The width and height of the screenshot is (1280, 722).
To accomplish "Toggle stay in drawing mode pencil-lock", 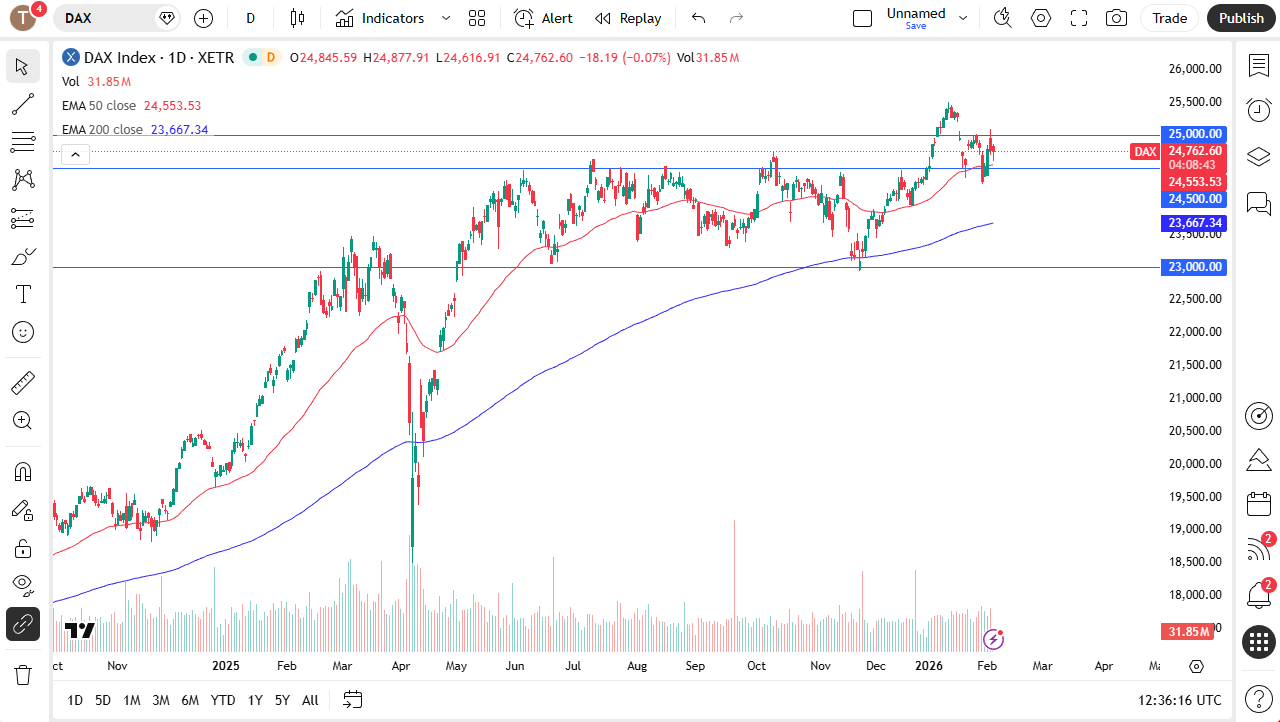I will click(22, 510).
